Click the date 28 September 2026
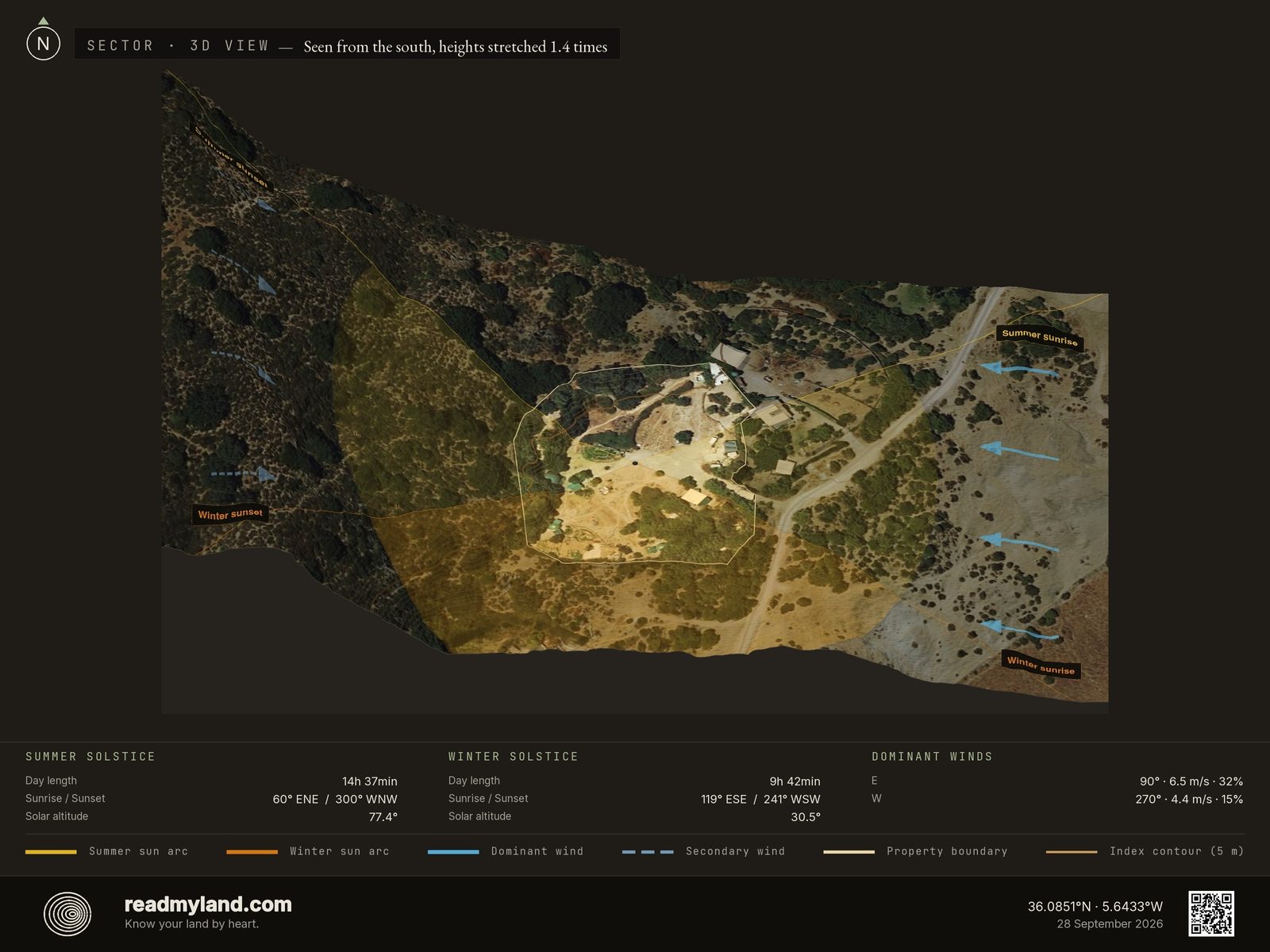 (1110, 924)
